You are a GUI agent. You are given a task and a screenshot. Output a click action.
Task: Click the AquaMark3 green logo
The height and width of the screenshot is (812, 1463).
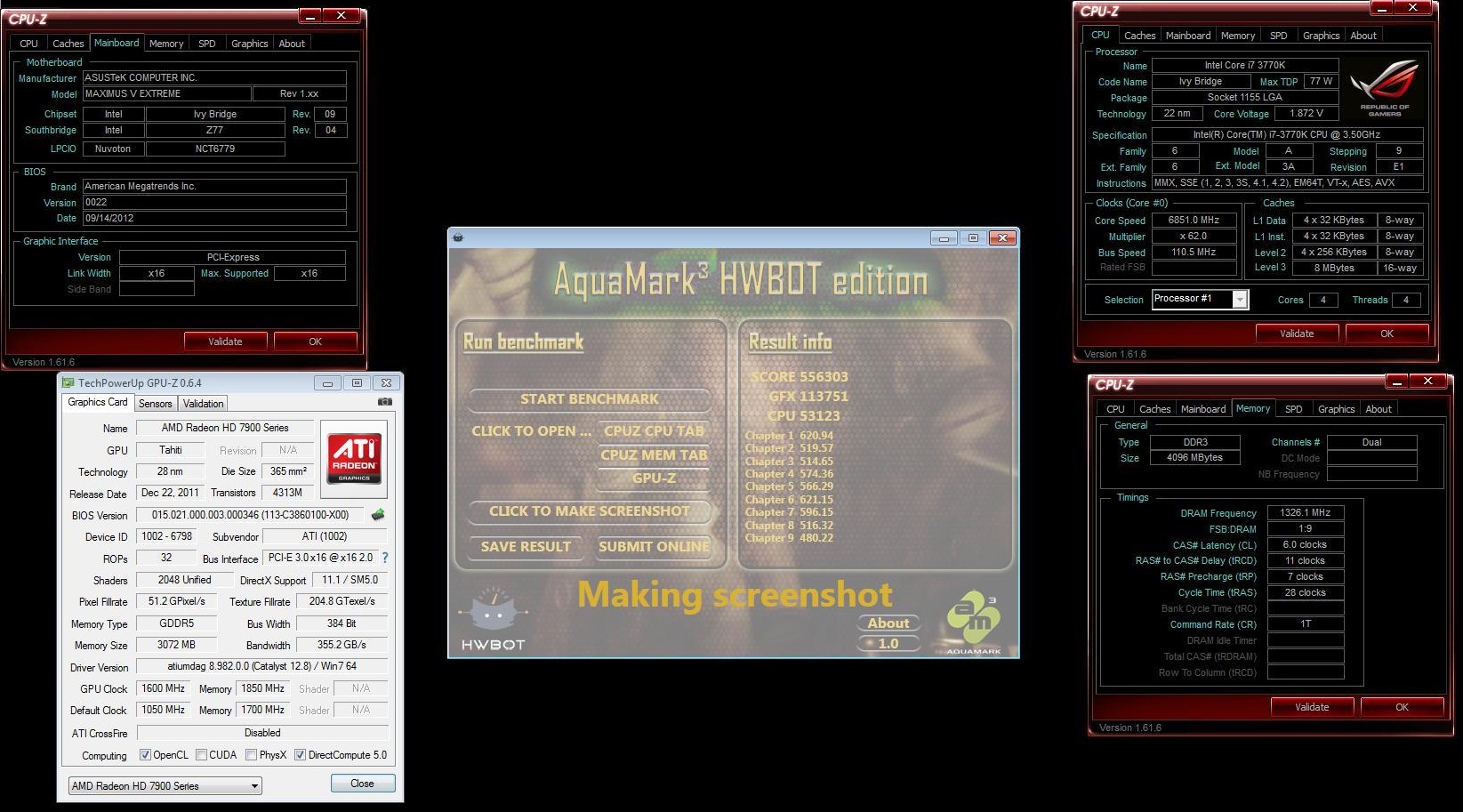point(973,623)
